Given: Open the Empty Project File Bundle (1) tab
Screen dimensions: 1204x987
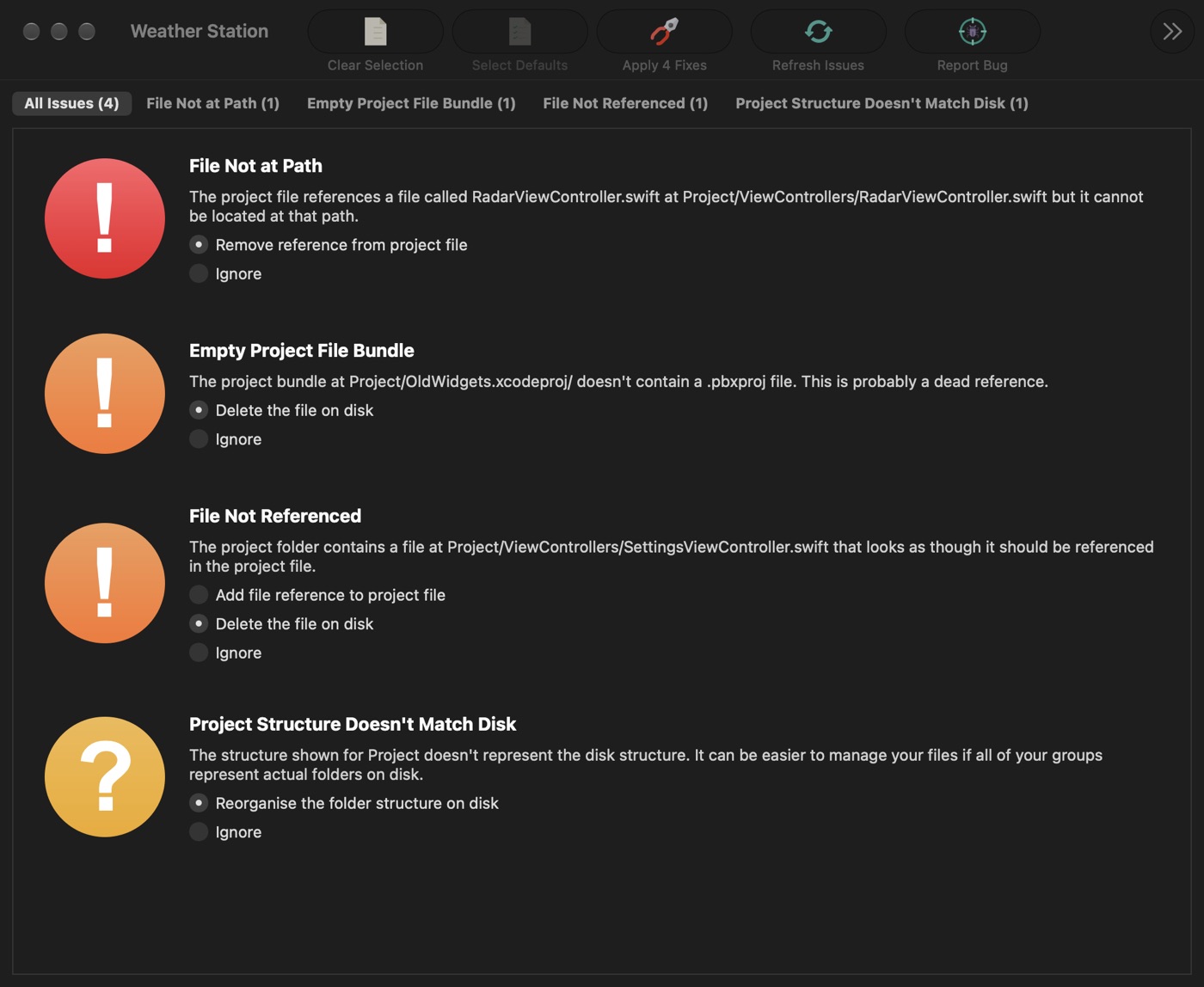Looking at the screenshot, I should 411,103.
